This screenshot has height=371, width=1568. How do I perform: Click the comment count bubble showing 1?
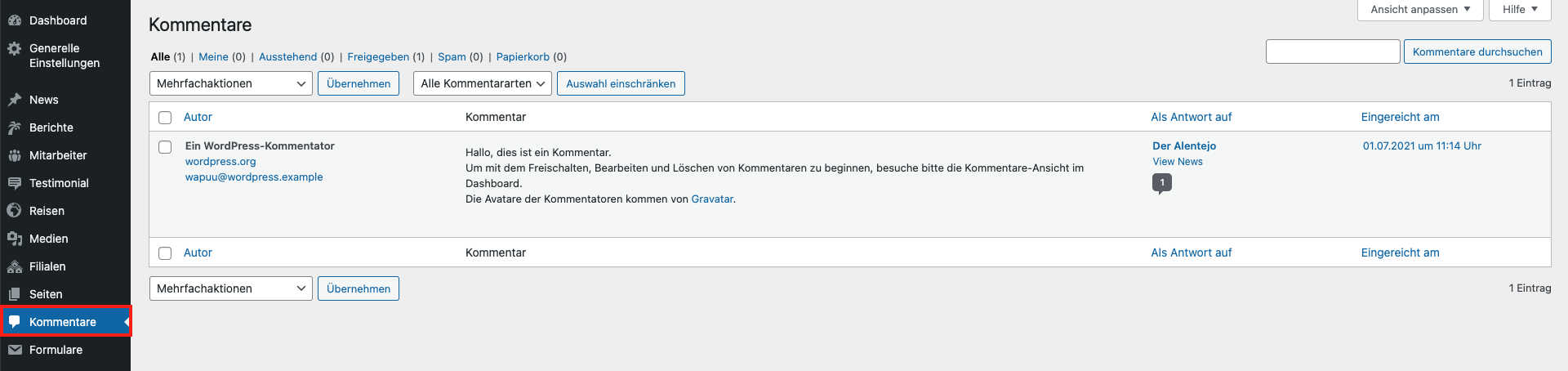pyautogui.click(x=1161, y=183)
